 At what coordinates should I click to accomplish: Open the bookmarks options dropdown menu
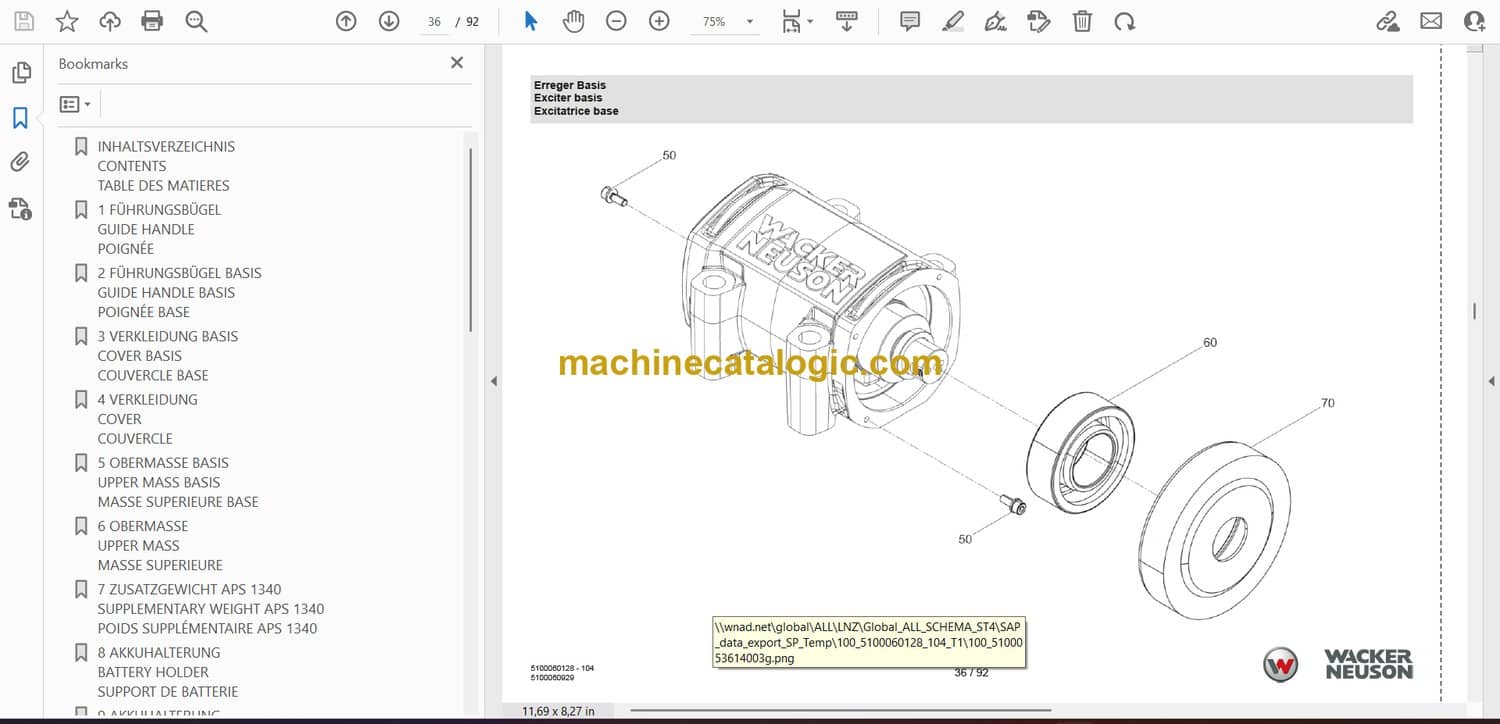click(x=75, y=104)
